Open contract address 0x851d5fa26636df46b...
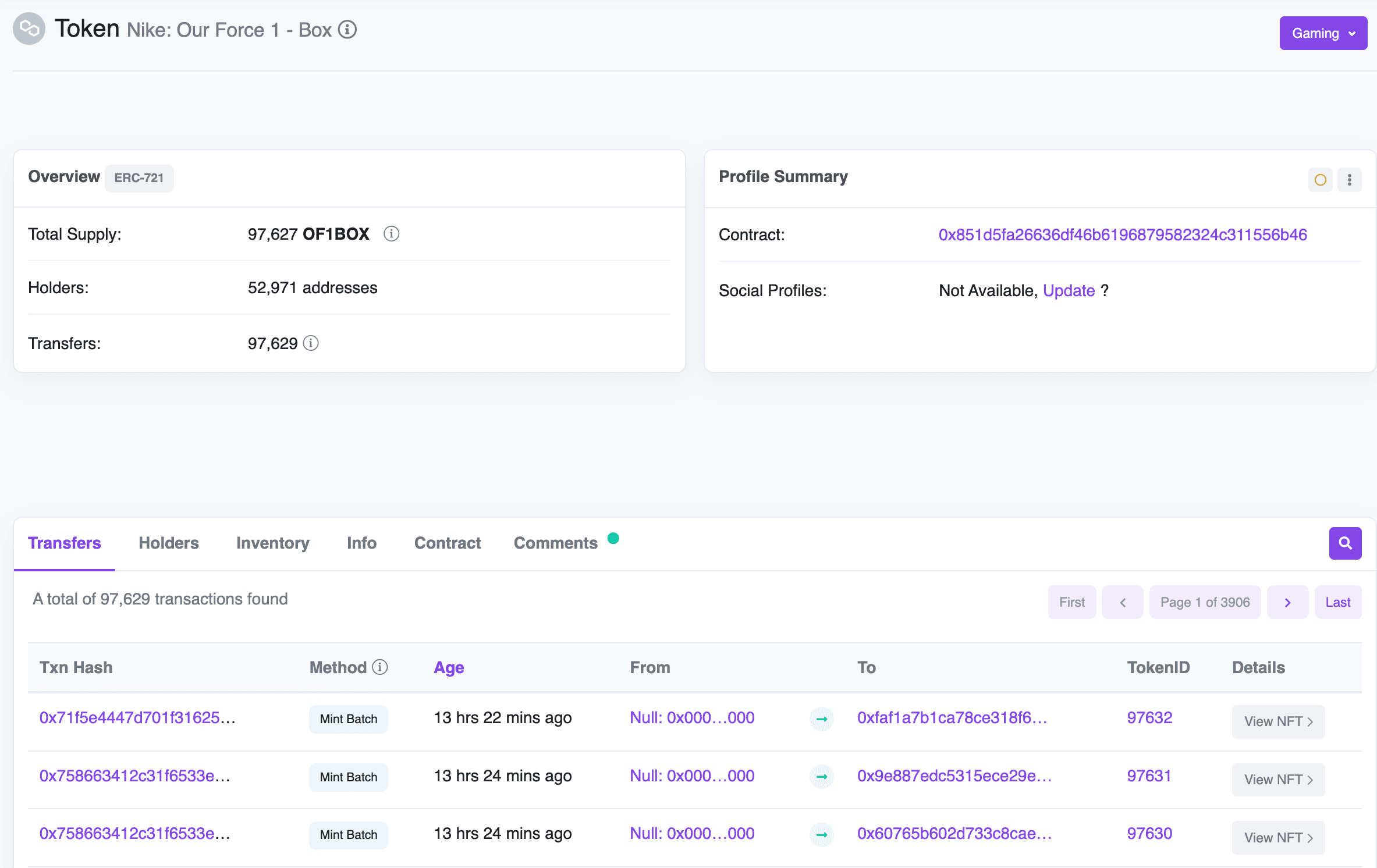Viewport: 1377px width, 868px height. [x=1123, y=234]
